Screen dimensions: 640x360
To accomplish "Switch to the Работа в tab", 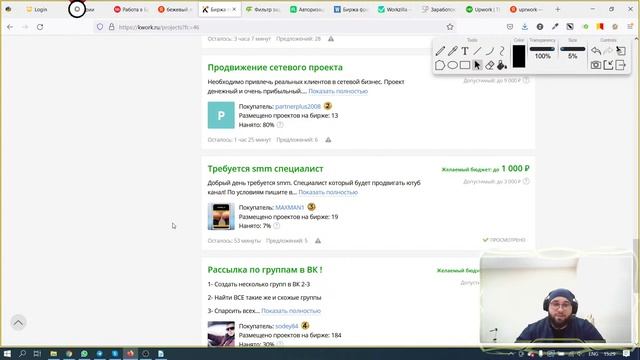I will 131,9.
